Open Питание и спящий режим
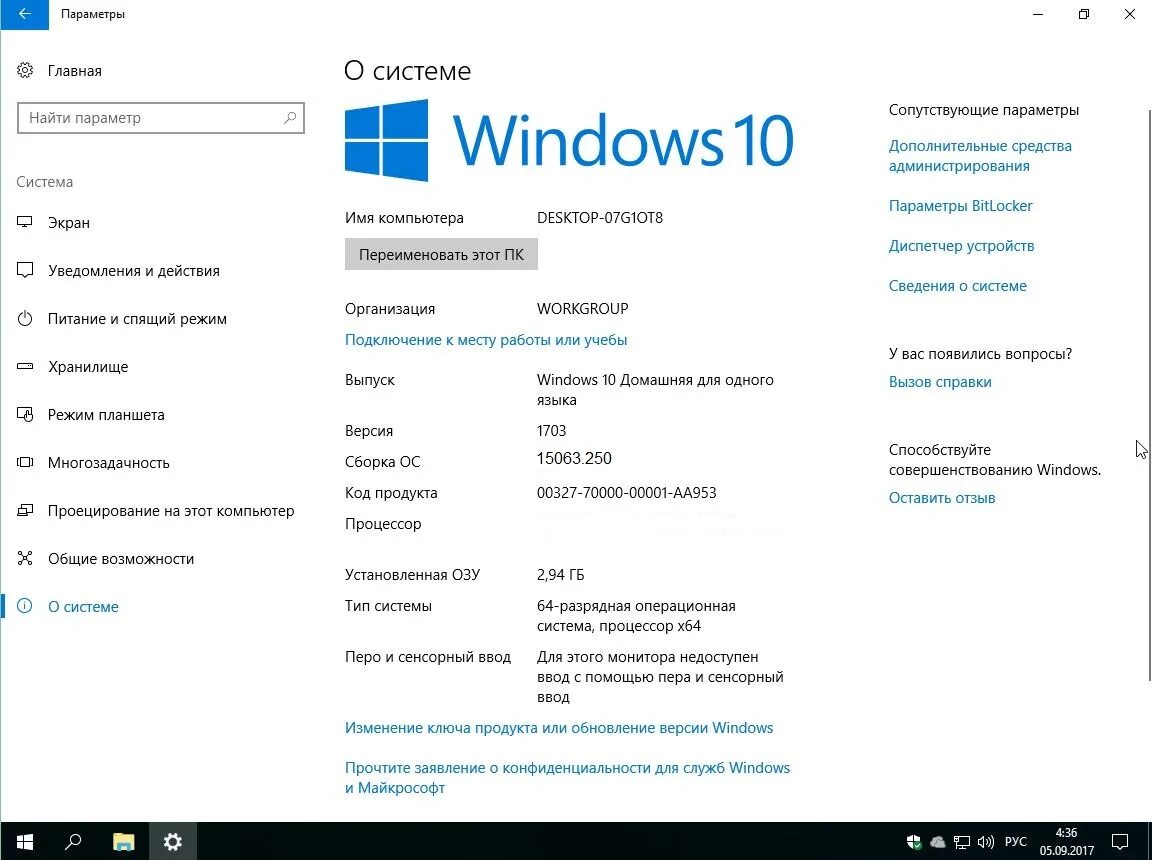The width and height of the screenshot is (1152, 860). pos(137,319)
